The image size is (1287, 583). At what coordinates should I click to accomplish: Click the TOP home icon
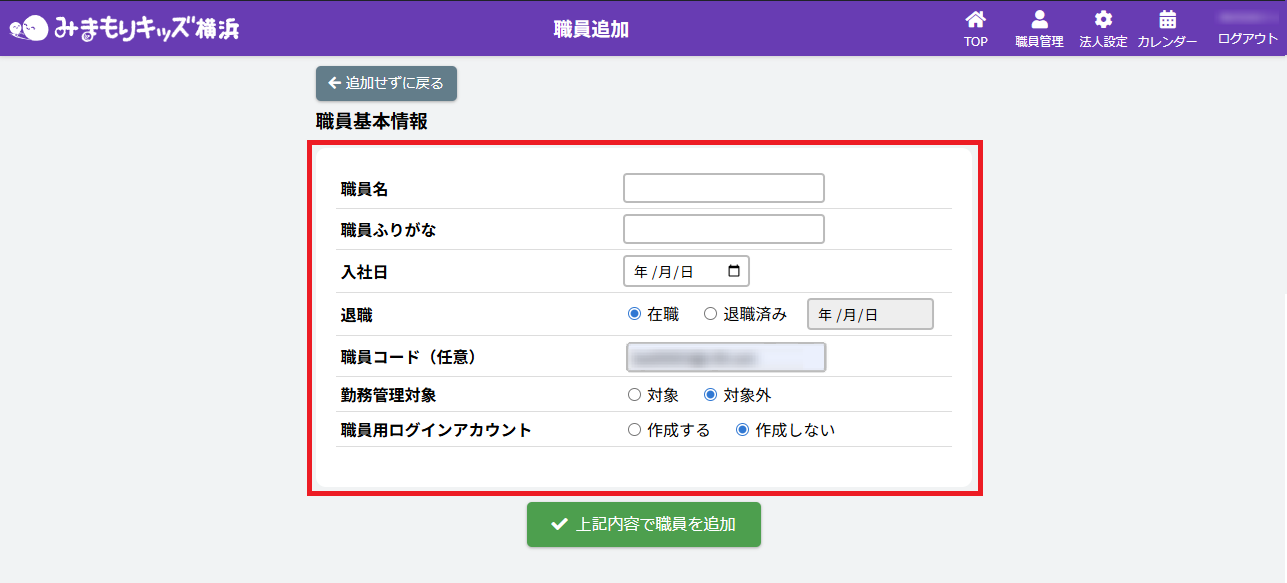coord(975,20)
